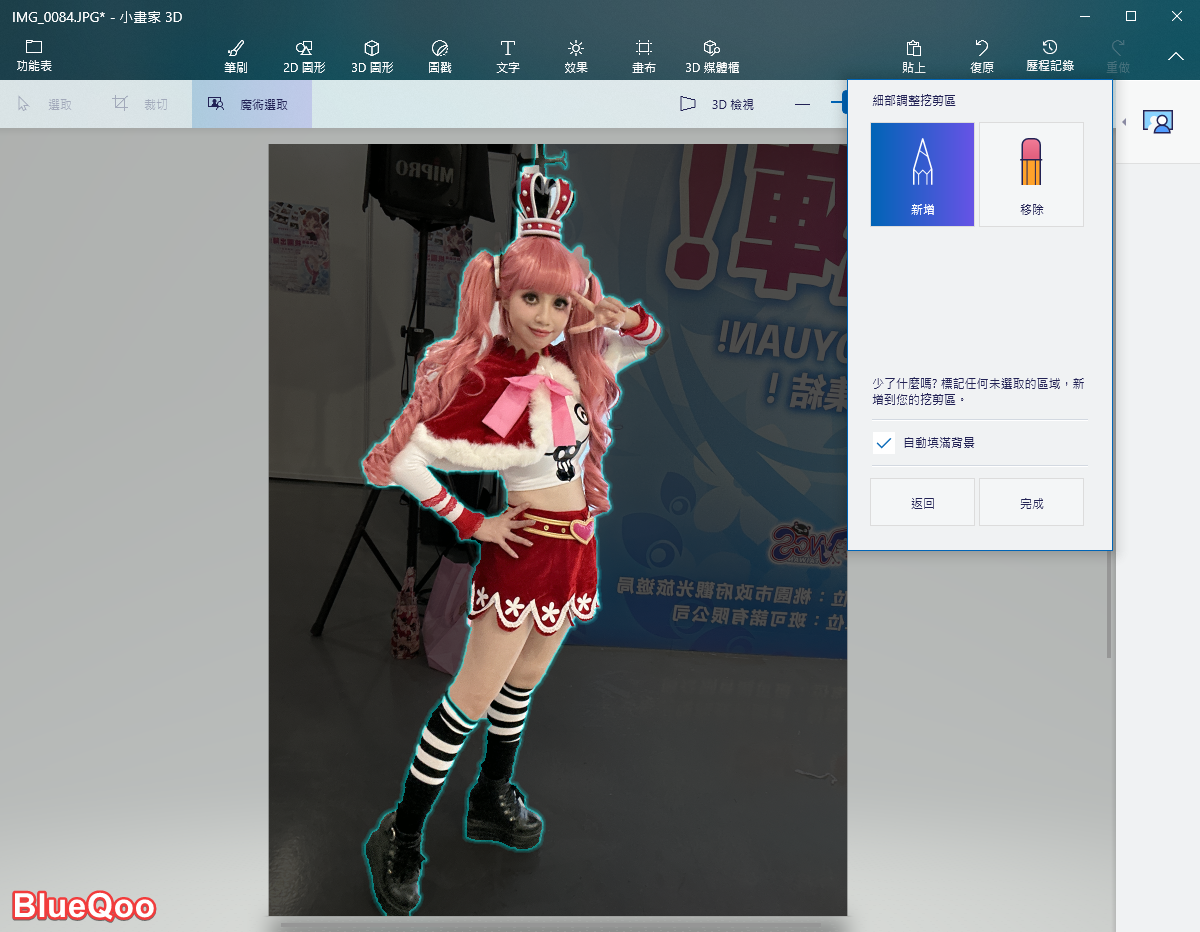This screenshot has height=932, width=1200.
Task: Open the 3D 媒體櫃 library
Action: (x=712, y=56)
